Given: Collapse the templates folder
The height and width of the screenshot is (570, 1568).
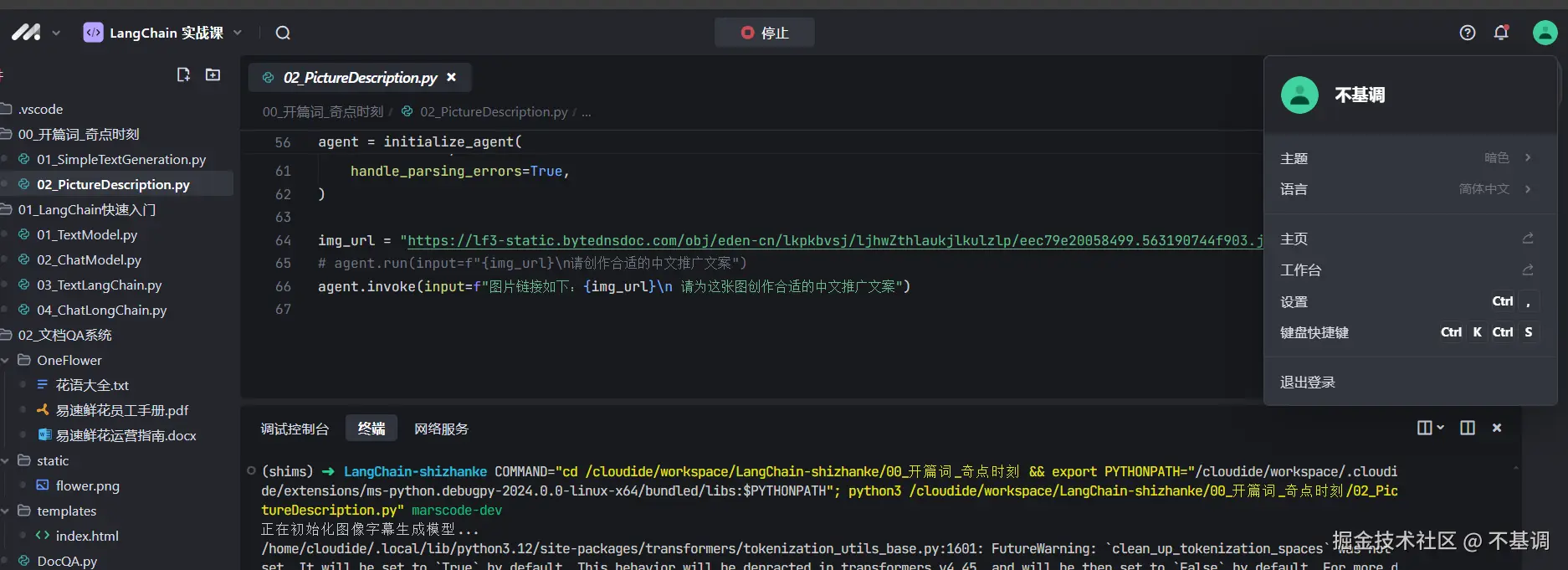Looking at the screenshot, I should [x=6, y=511].
